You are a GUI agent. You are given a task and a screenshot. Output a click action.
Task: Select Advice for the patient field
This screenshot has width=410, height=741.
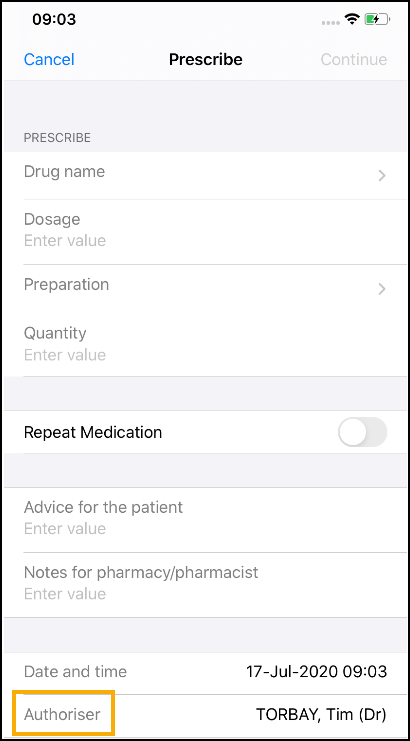[205, 519]
